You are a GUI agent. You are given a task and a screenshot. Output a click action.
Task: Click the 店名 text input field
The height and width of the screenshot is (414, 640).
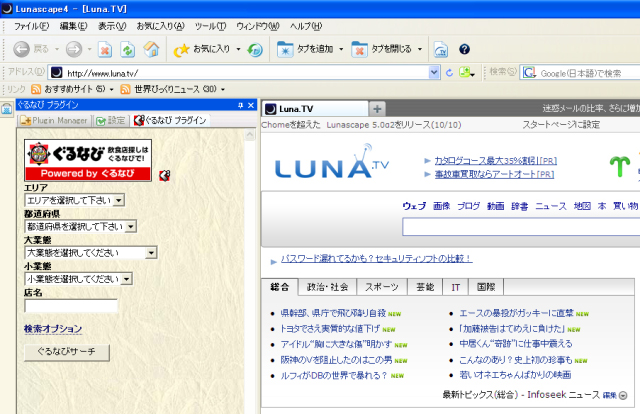(x=71, y=306)
